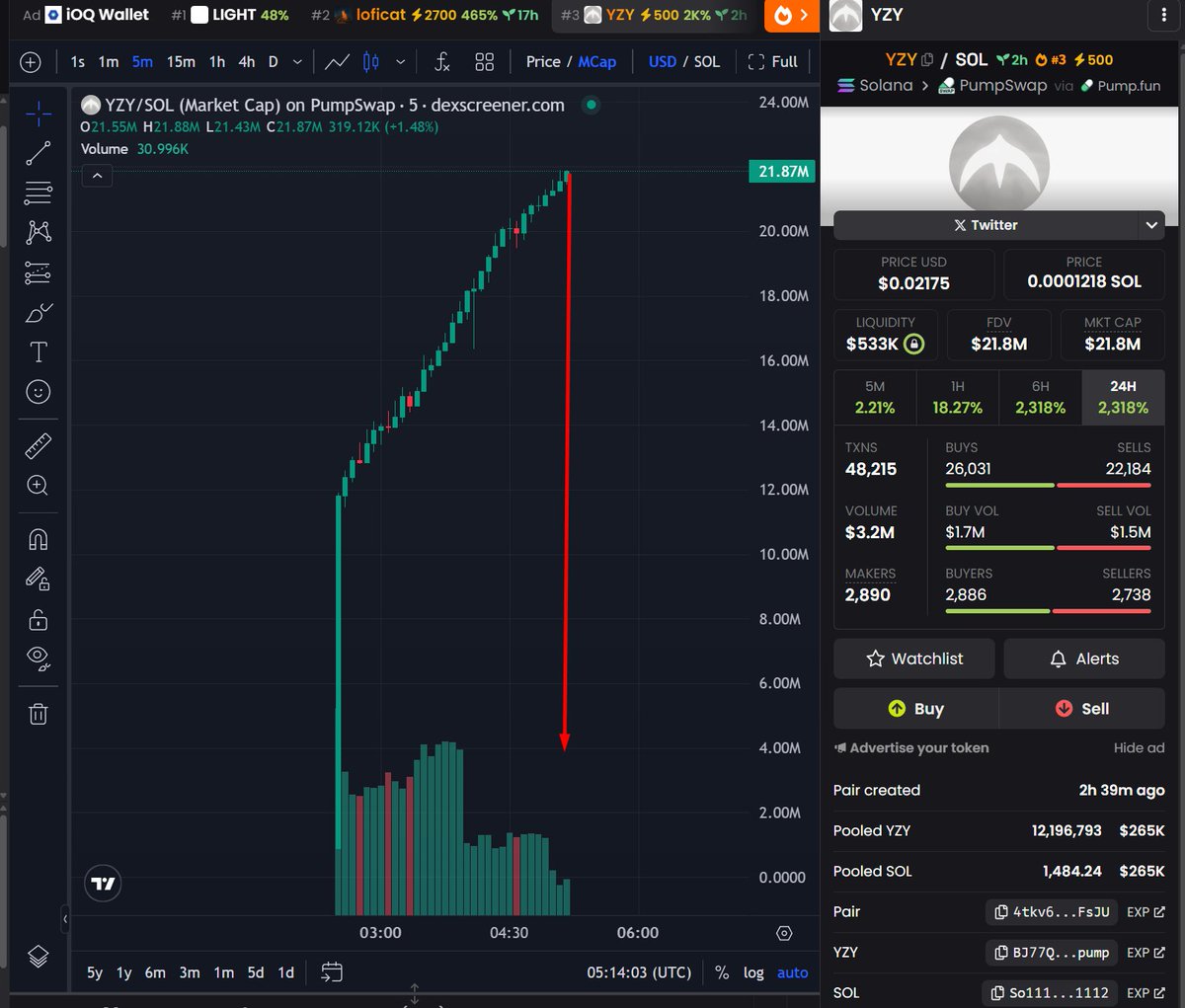Open chart settings gear on time axis
The height and width of the screenshot is (1008, 1185).
click(784, 933)
